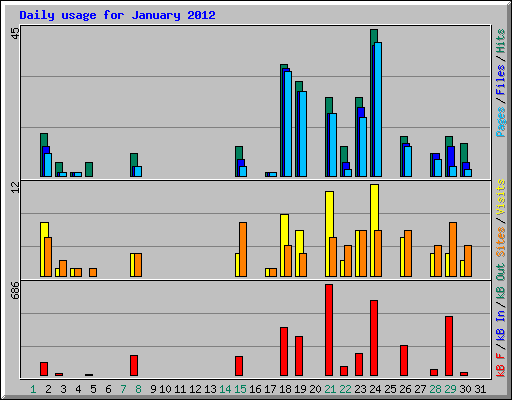Click the top-chart axis value 45
Image resolution: width=512 pixels, height=400 pixels.
point(15,33)
